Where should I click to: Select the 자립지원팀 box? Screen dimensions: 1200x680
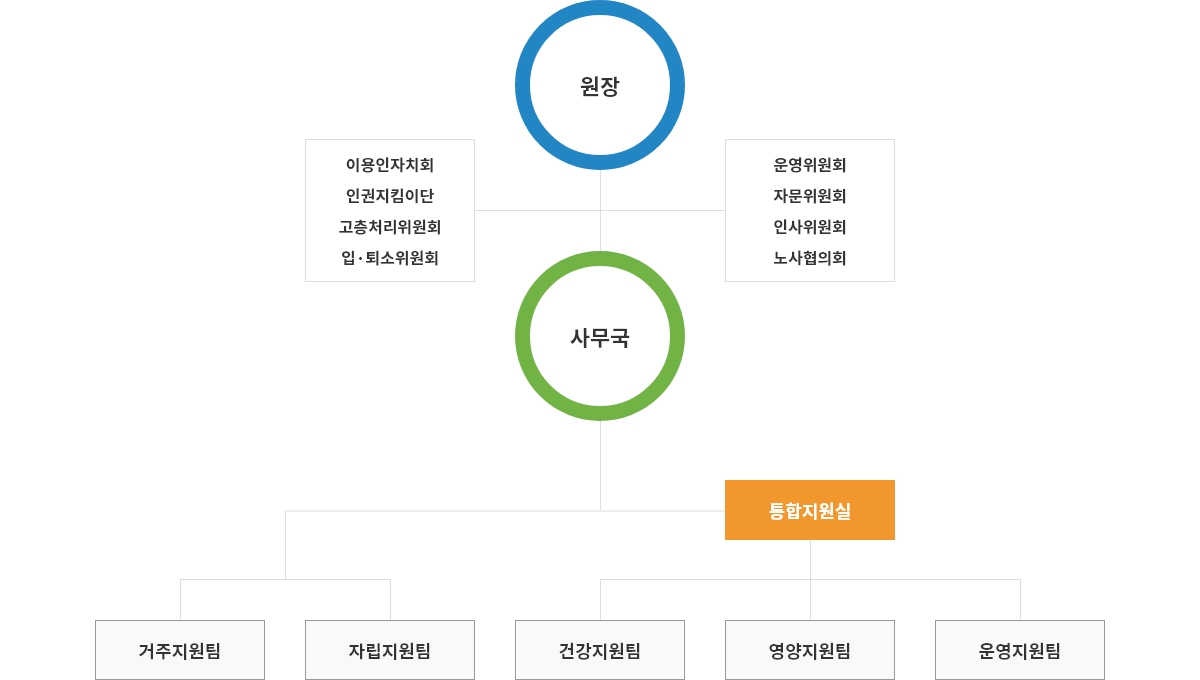coord(390,650)
